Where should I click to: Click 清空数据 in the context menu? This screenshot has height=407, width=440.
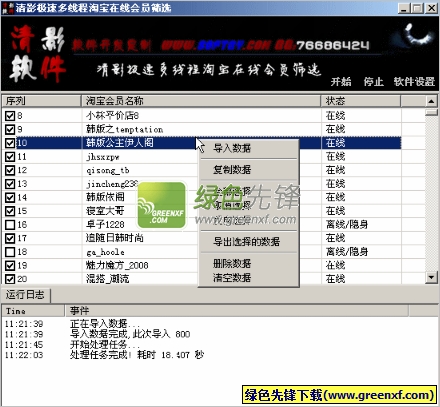[232, 277]
